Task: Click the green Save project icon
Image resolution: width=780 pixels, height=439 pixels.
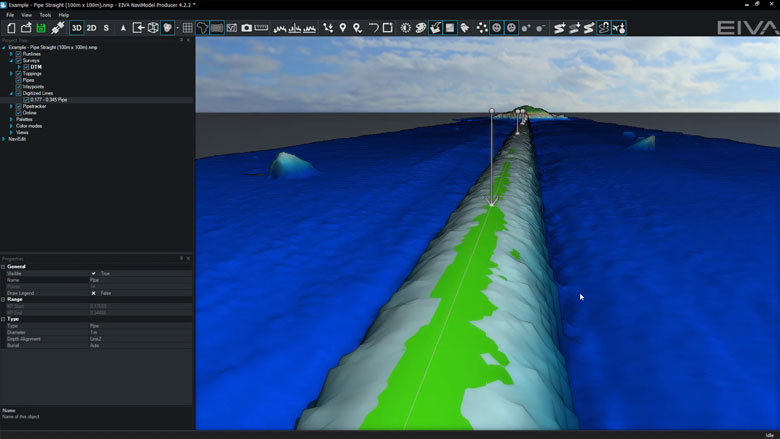Action: [x=41, y=28]
